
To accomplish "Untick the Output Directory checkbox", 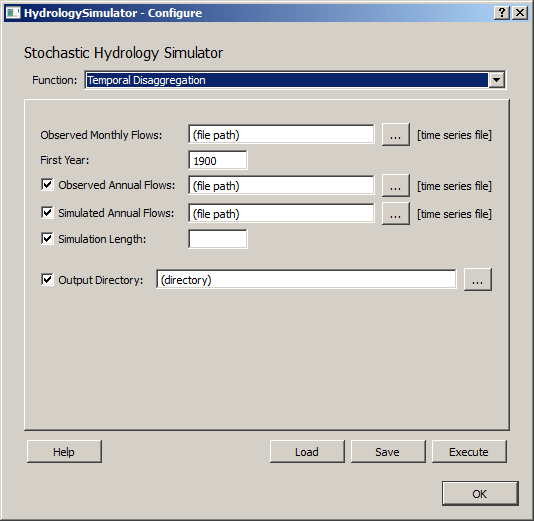I will pyautogui.click(x=47, y=280).
